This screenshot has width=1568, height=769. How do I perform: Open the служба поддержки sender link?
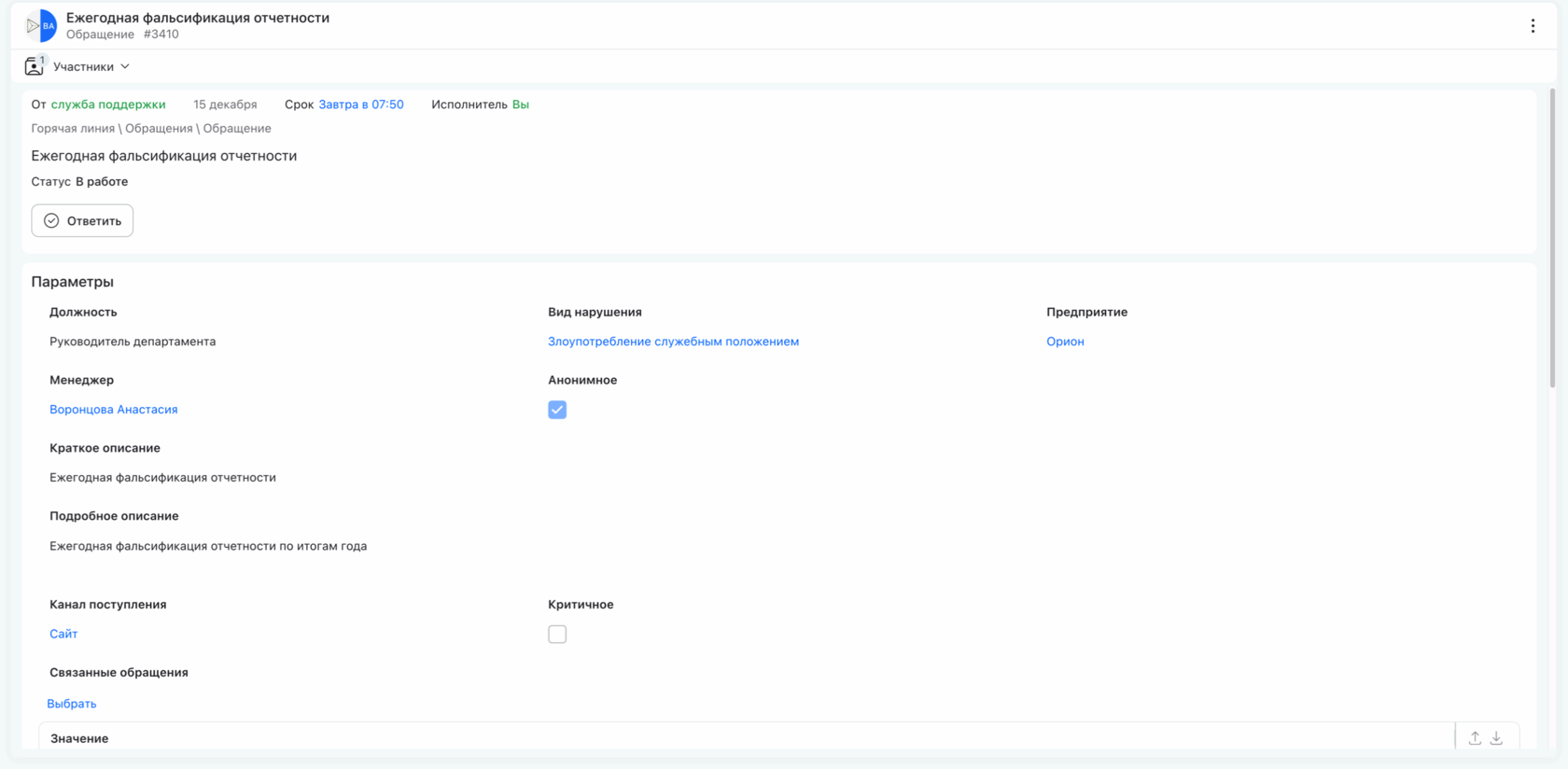(x=108, y=105)
